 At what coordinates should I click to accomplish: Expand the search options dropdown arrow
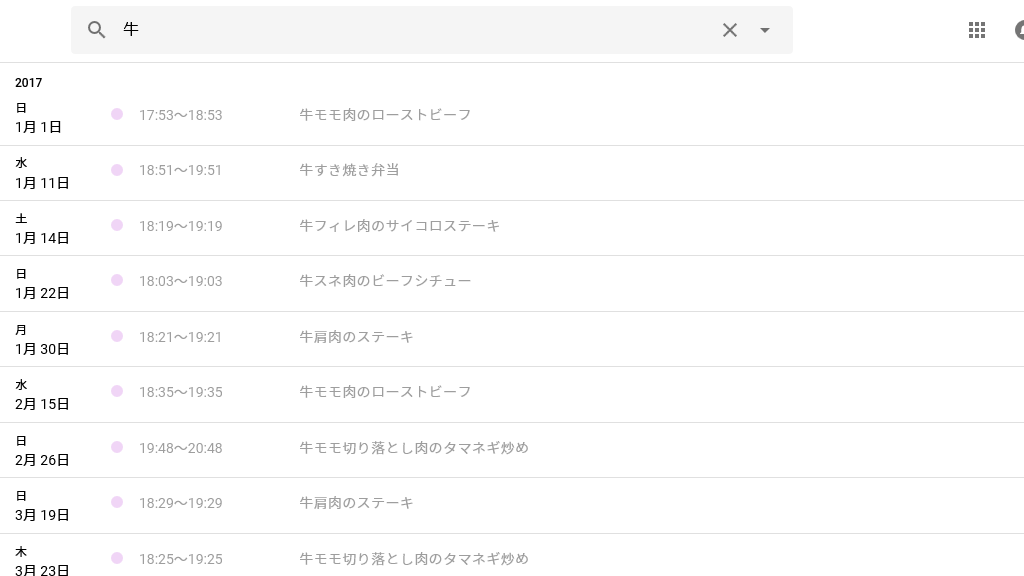click(x=765, y=30)
